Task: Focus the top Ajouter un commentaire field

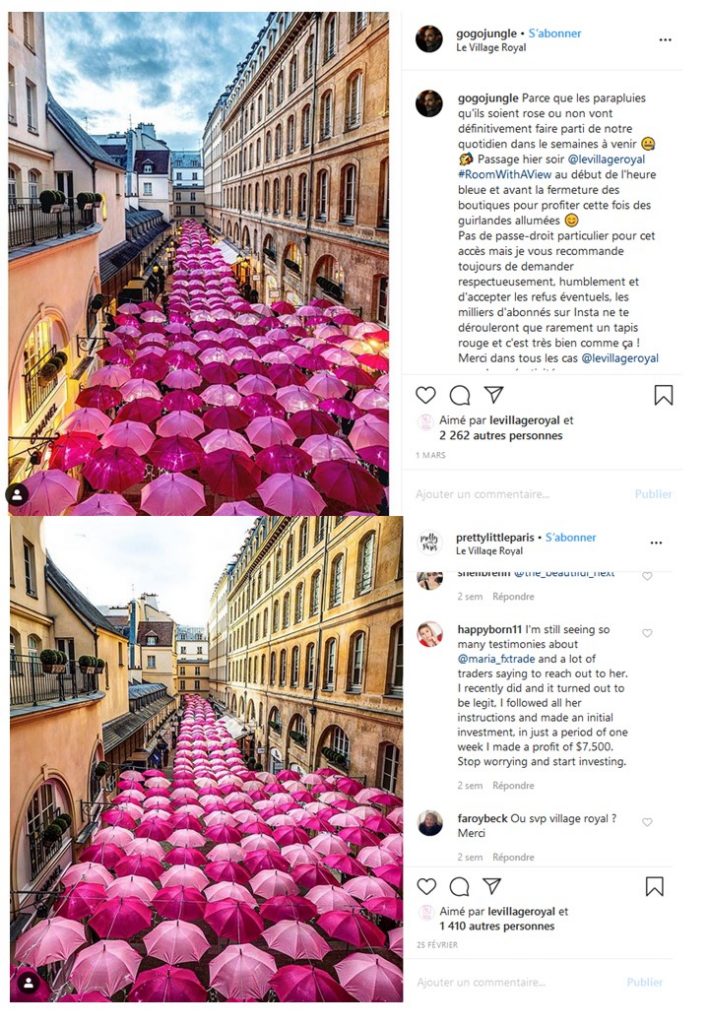Action: (519, 494)
